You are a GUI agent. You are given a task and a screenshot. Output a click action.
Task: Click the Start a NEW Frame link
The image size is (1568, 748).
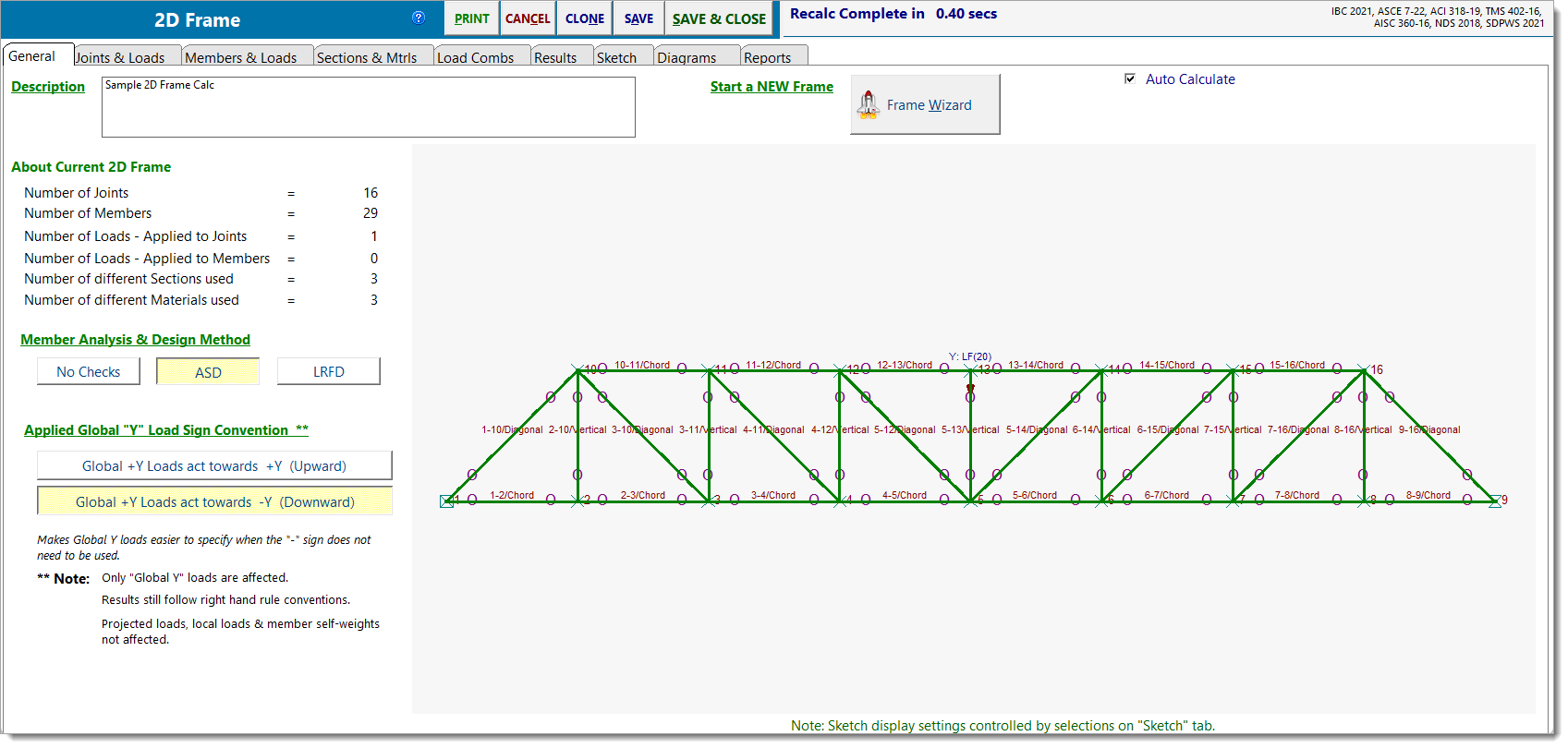tap(772, 87)
